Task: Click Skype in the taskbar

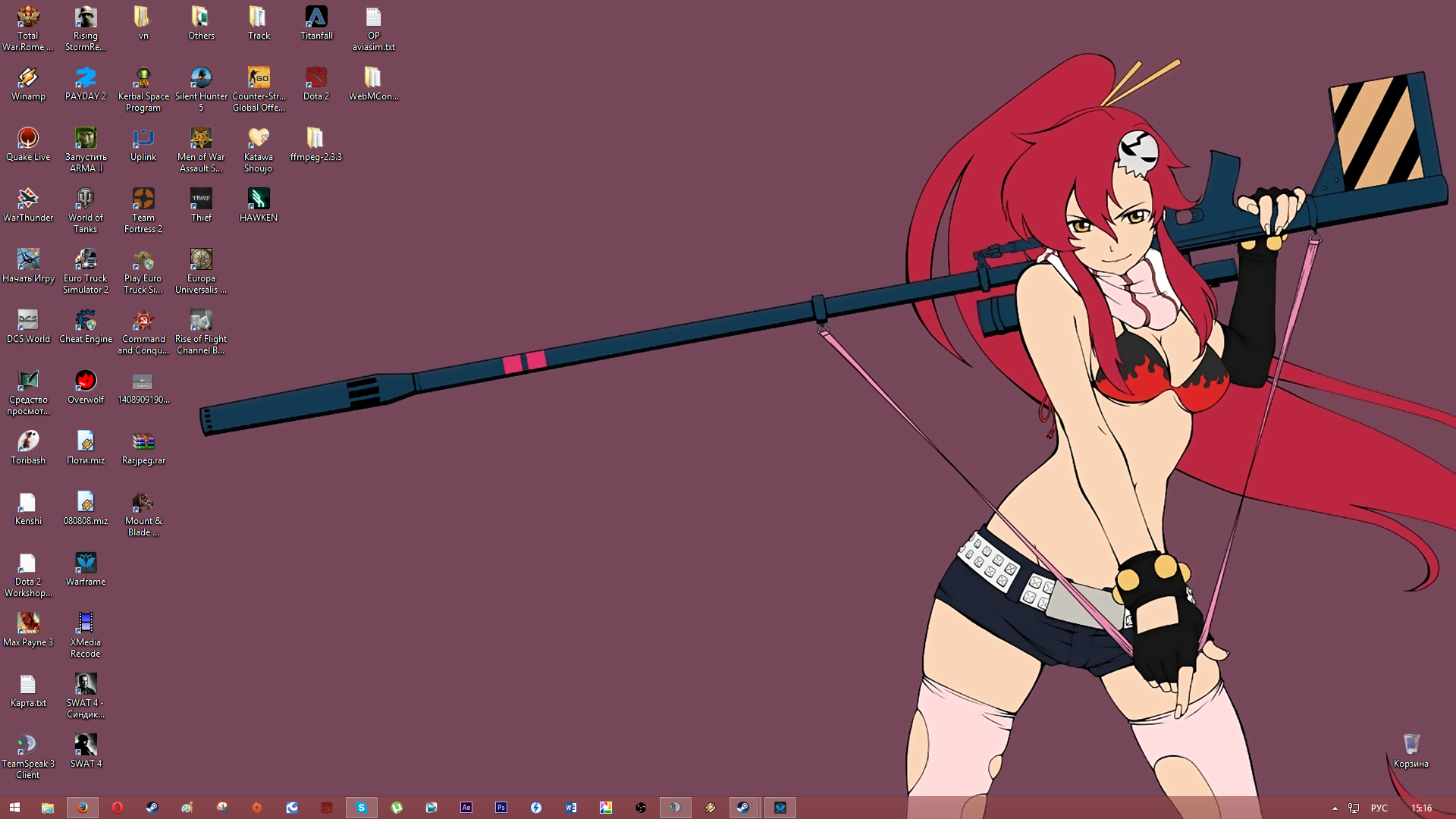Action: point(362,808)
